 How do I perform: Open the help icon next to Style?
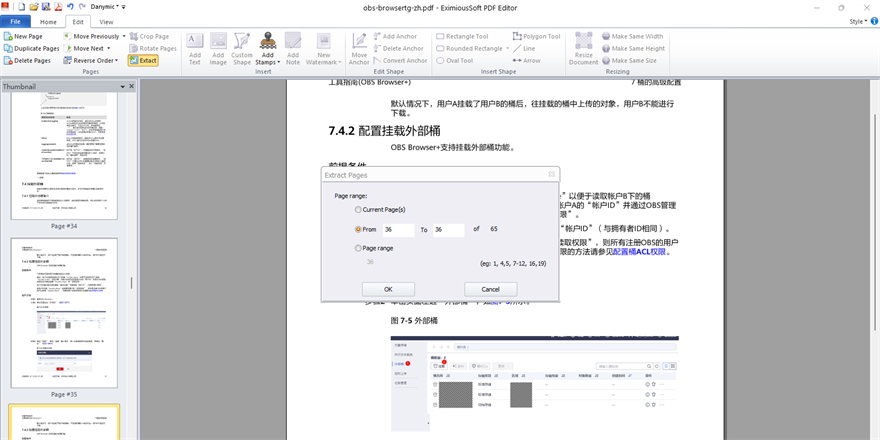coord(874,21)
